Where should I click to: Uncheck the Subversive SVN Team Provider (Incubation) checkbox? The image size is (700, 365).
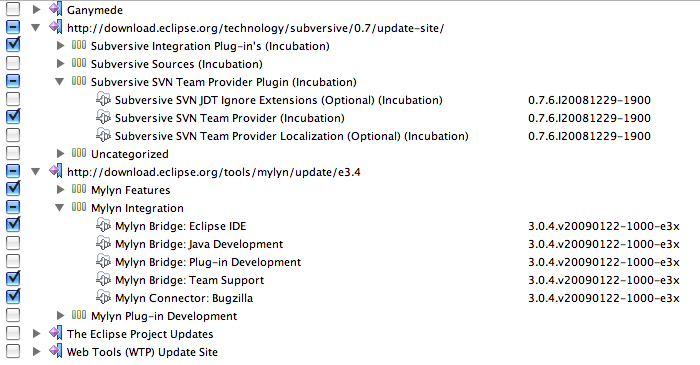[13, 117]
